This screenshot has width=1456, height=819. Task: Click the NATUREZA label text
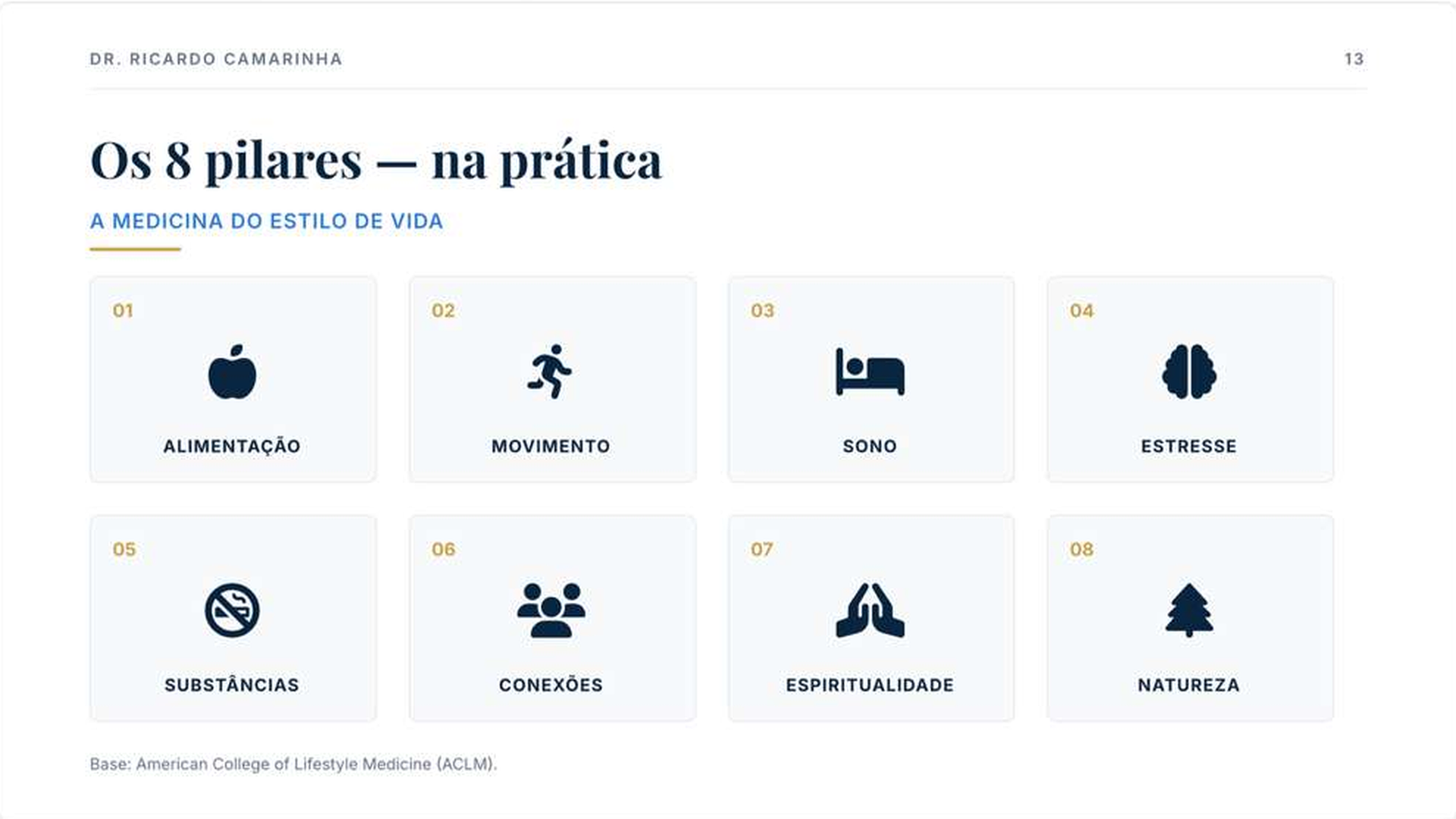tap(1189, 685)
